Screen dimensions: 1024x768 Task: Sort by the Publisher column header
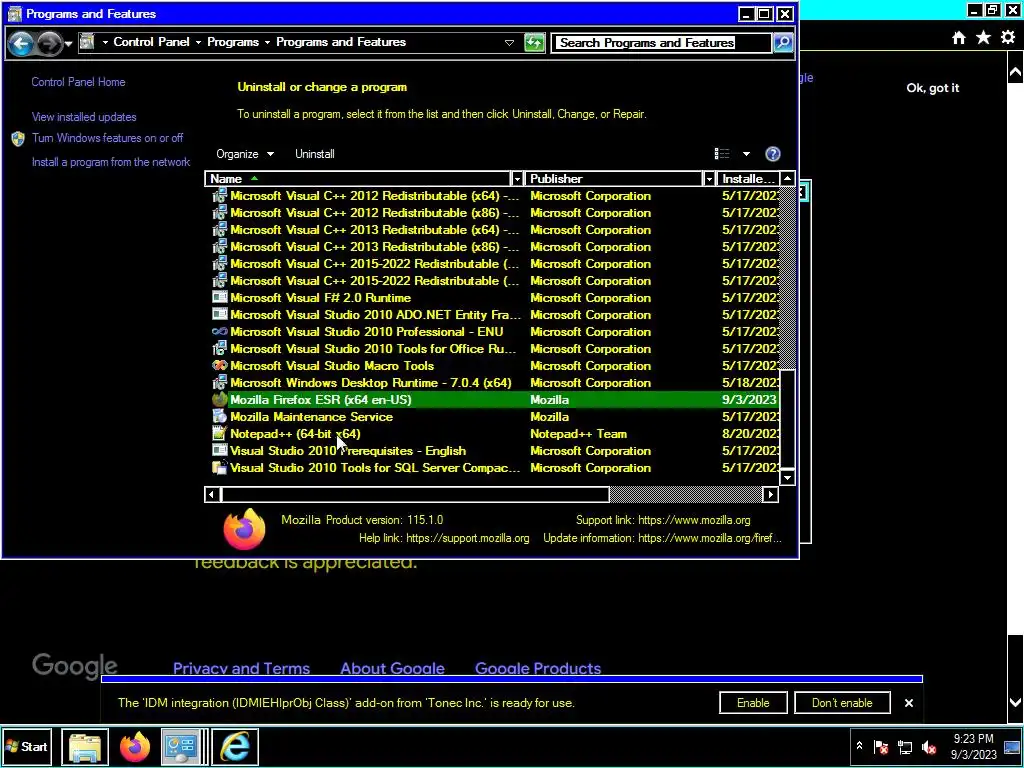pos(614,179)
